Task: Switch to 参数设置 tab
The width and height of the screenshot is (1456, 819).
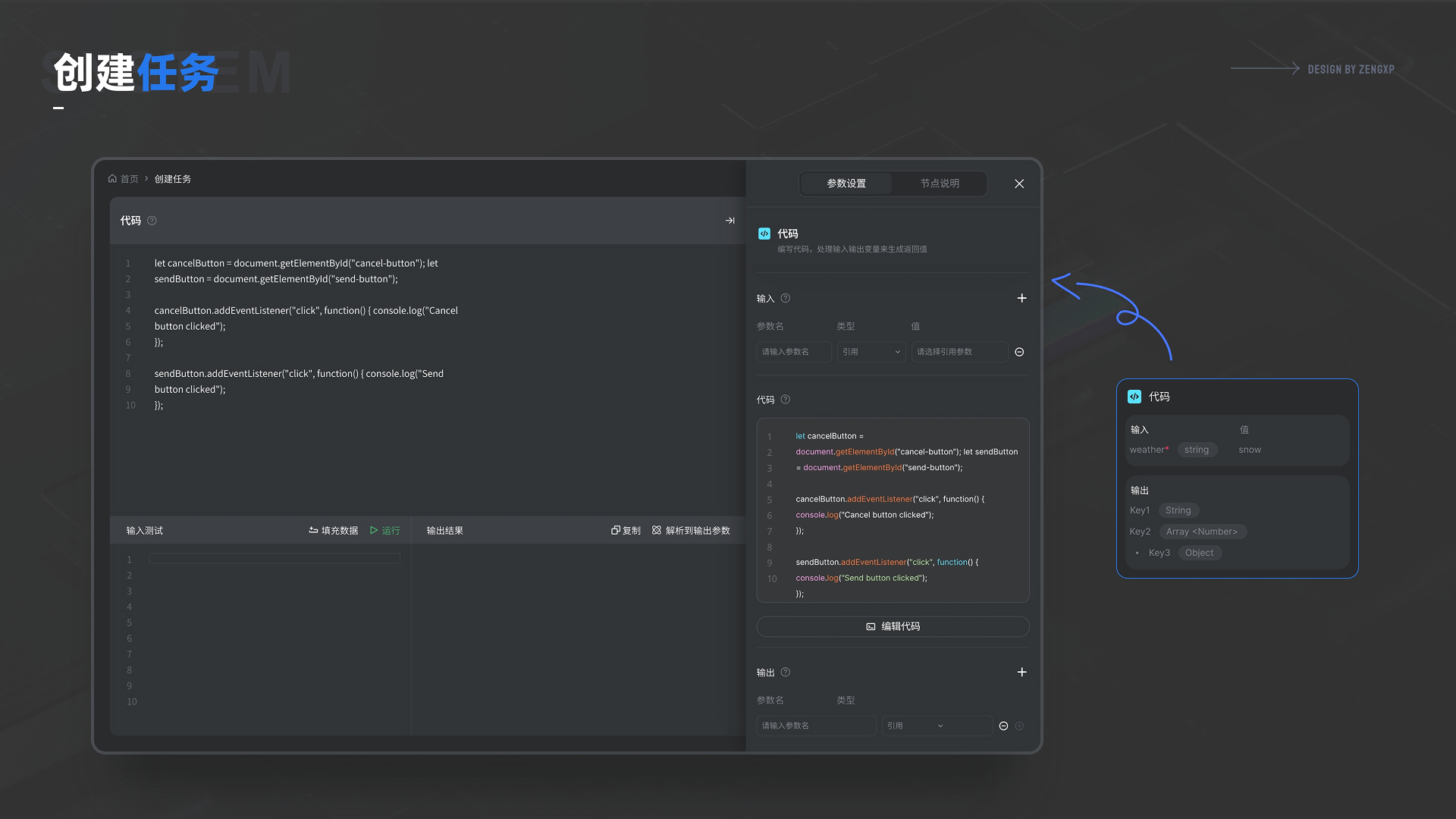Action: pyautogui.click(x=846, y=184)
